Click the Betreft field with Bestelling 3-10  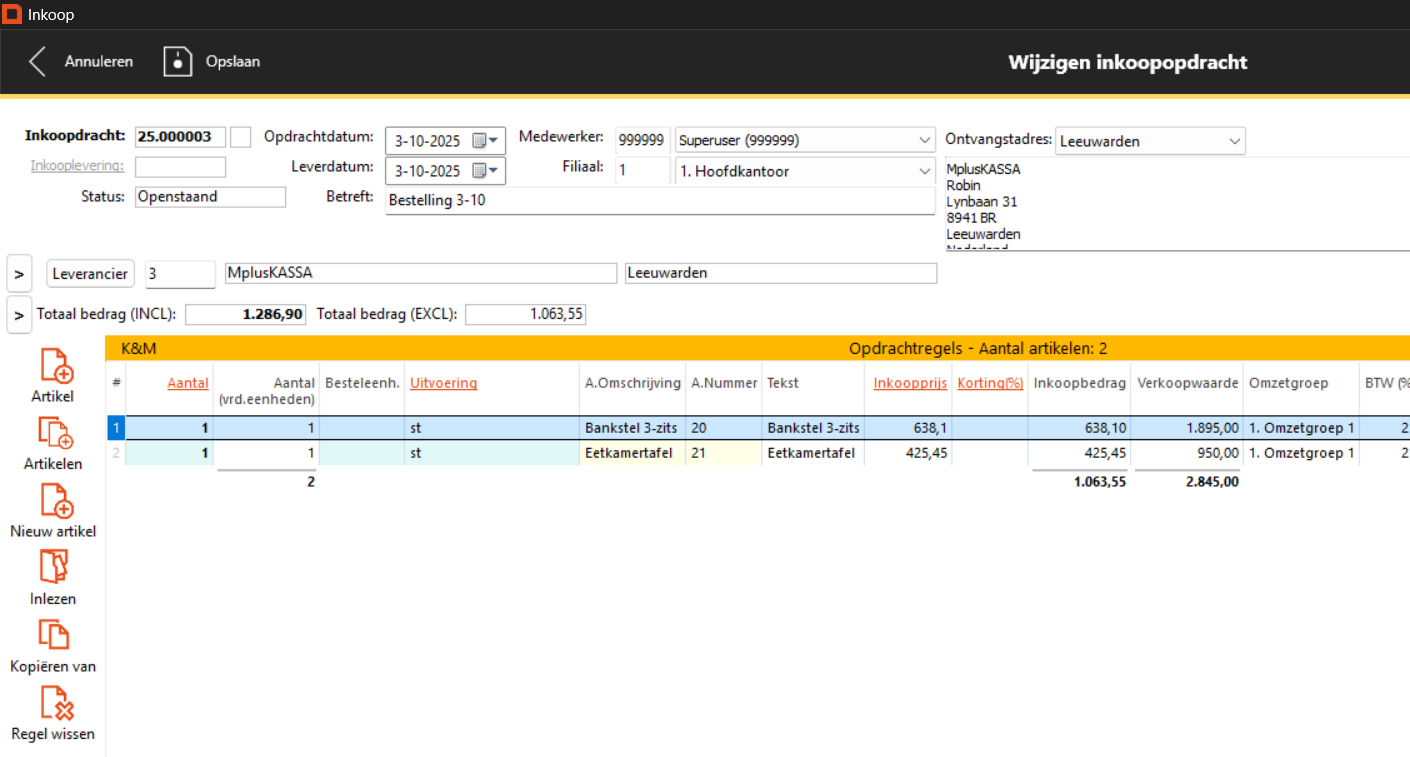tap(658, 200)
